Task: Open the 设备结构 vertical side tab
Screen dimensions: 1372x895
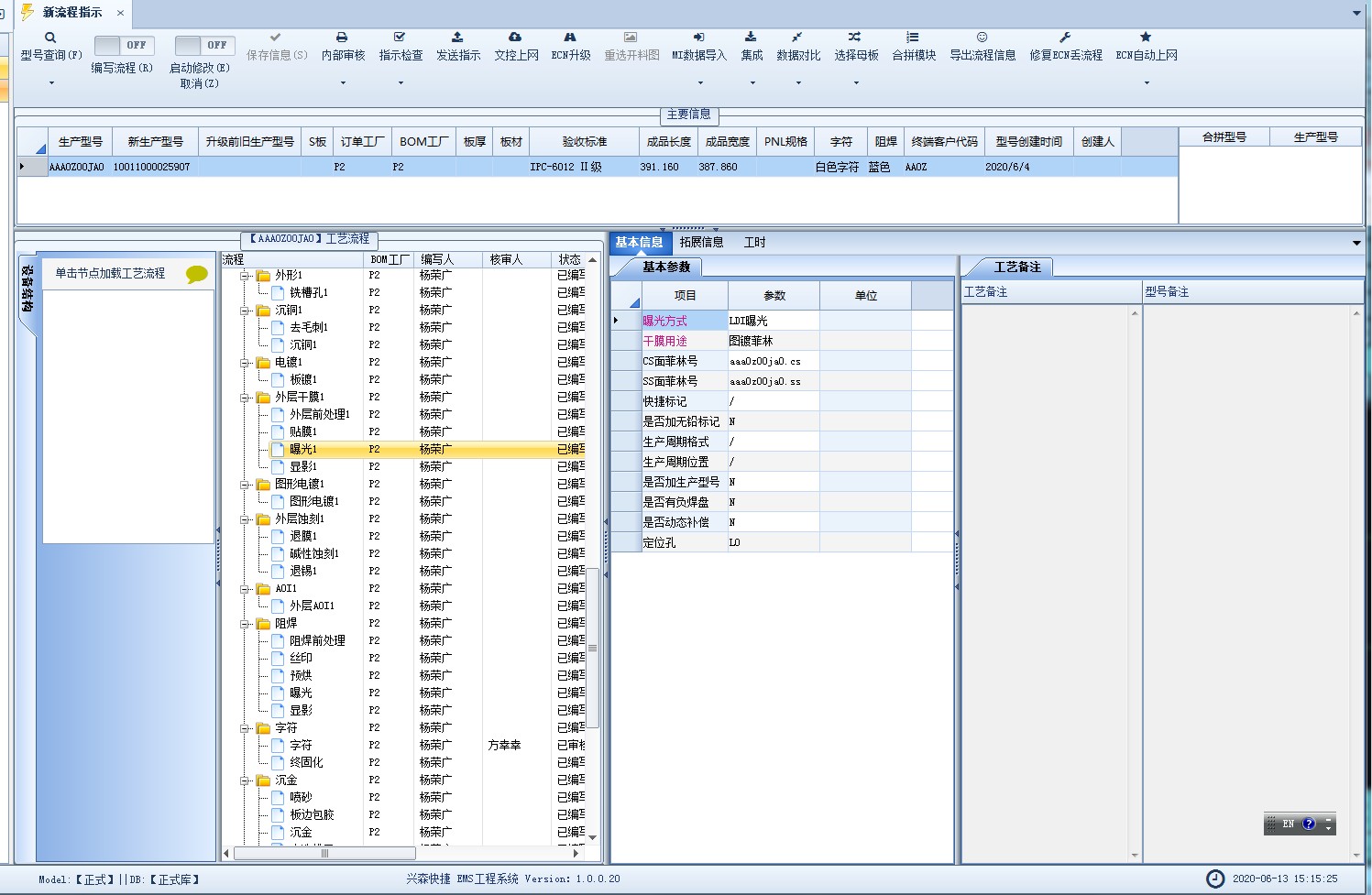Action: [27, 289]
